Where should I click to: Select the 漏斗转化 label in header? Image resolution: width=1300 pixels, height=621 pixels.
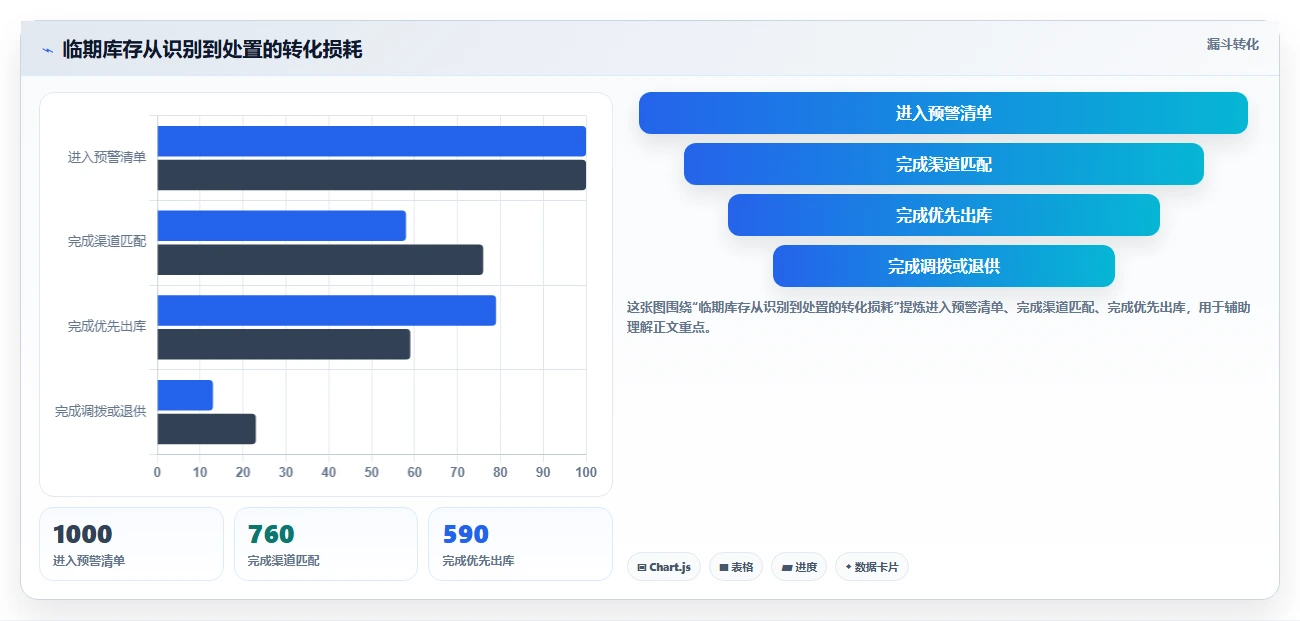1232,45
